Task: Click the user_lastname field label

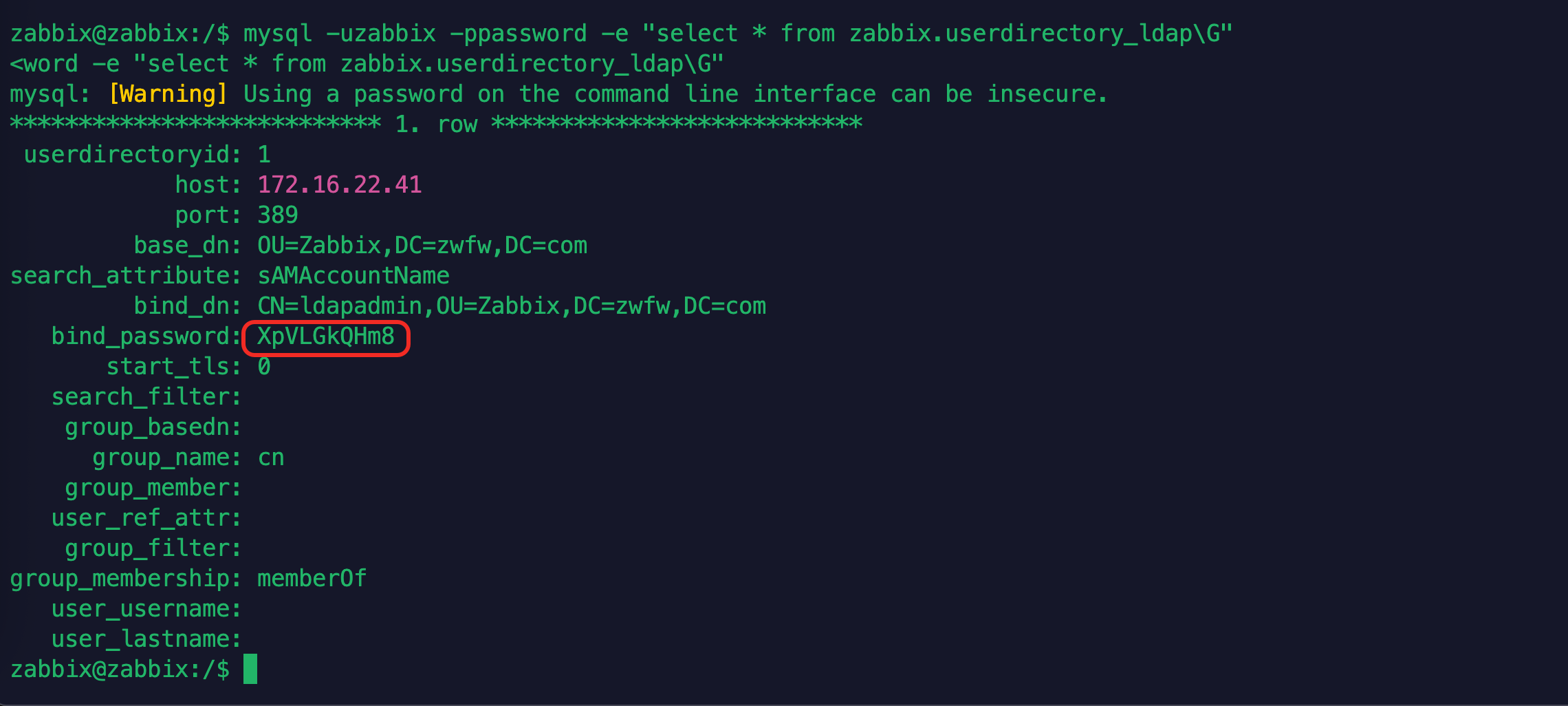Action: [146, 639]
